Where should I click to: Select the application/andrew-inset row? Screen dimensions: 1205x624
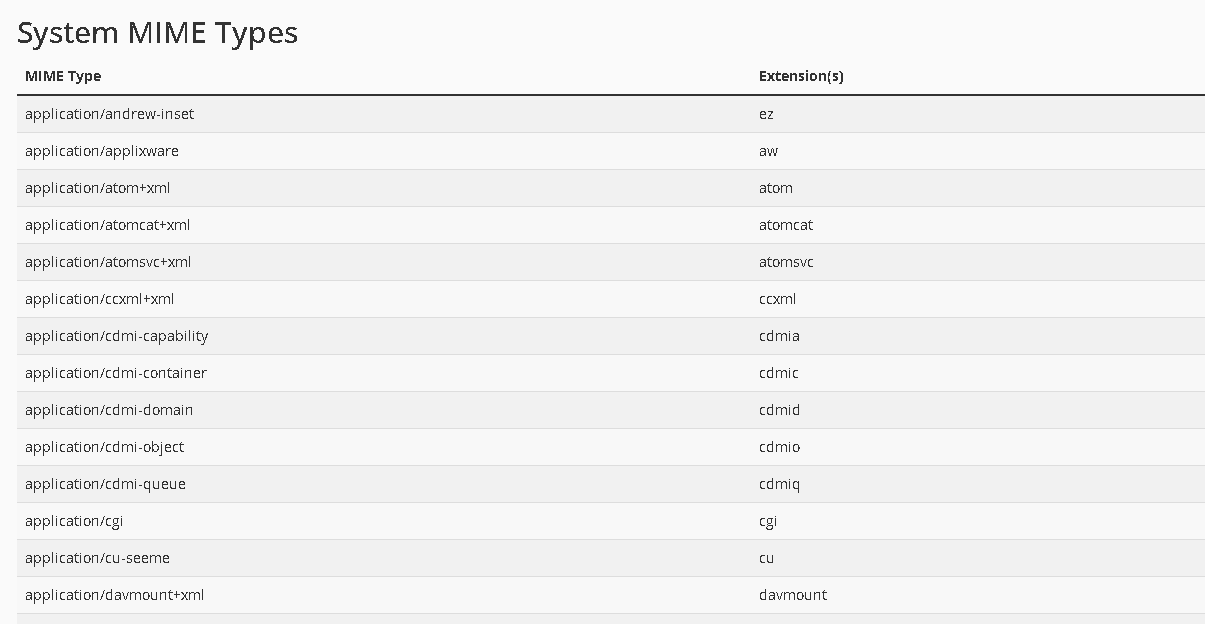(611, 114)
